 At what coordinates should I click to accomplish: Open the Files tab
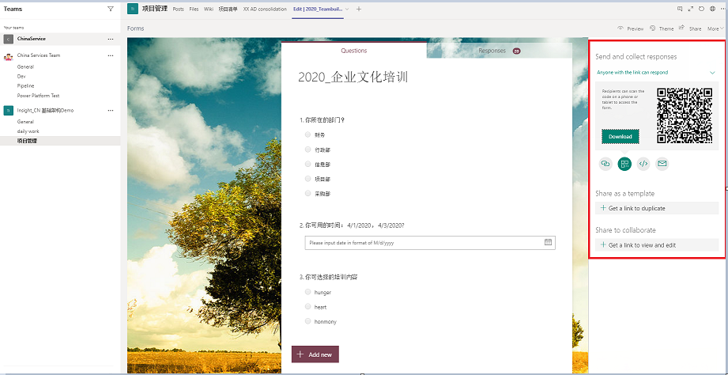[x=194, y=9]
